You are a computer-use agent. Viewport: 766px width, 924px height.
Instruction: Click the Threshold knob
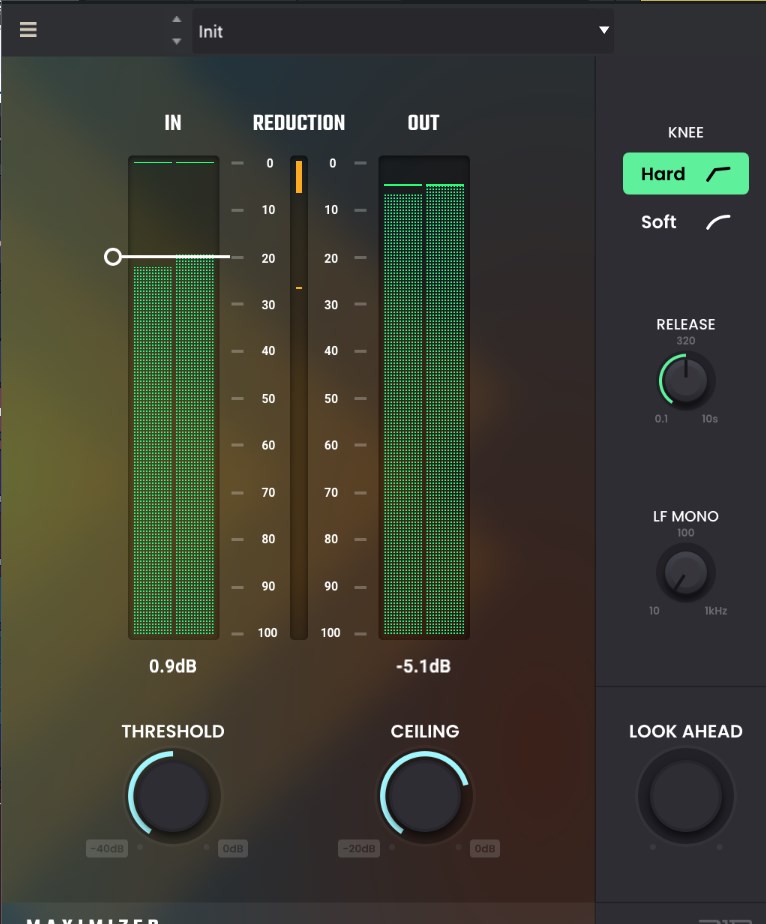(173, 796)
